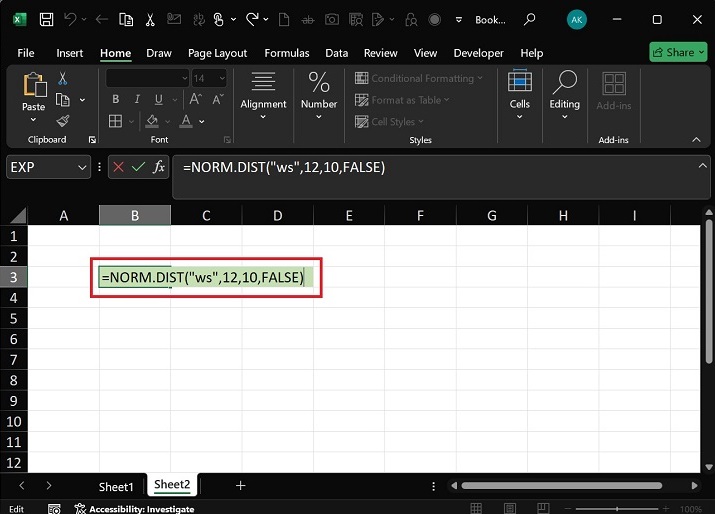Switch to Page Break Preview in status bar
The image size is (715, 514).
543,508
